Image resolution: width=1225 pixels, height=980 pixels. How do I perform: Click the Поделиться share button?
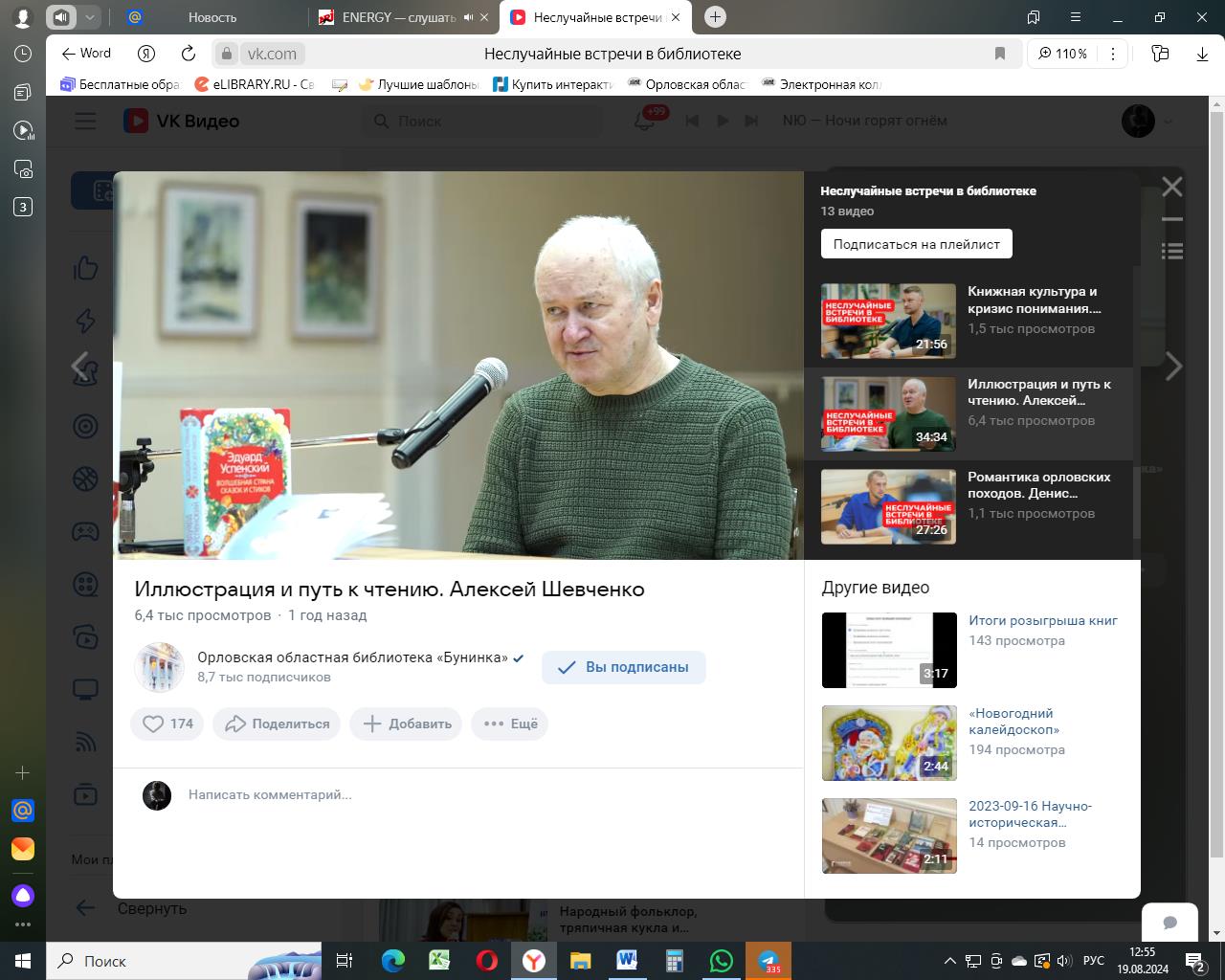pos(277,724)
